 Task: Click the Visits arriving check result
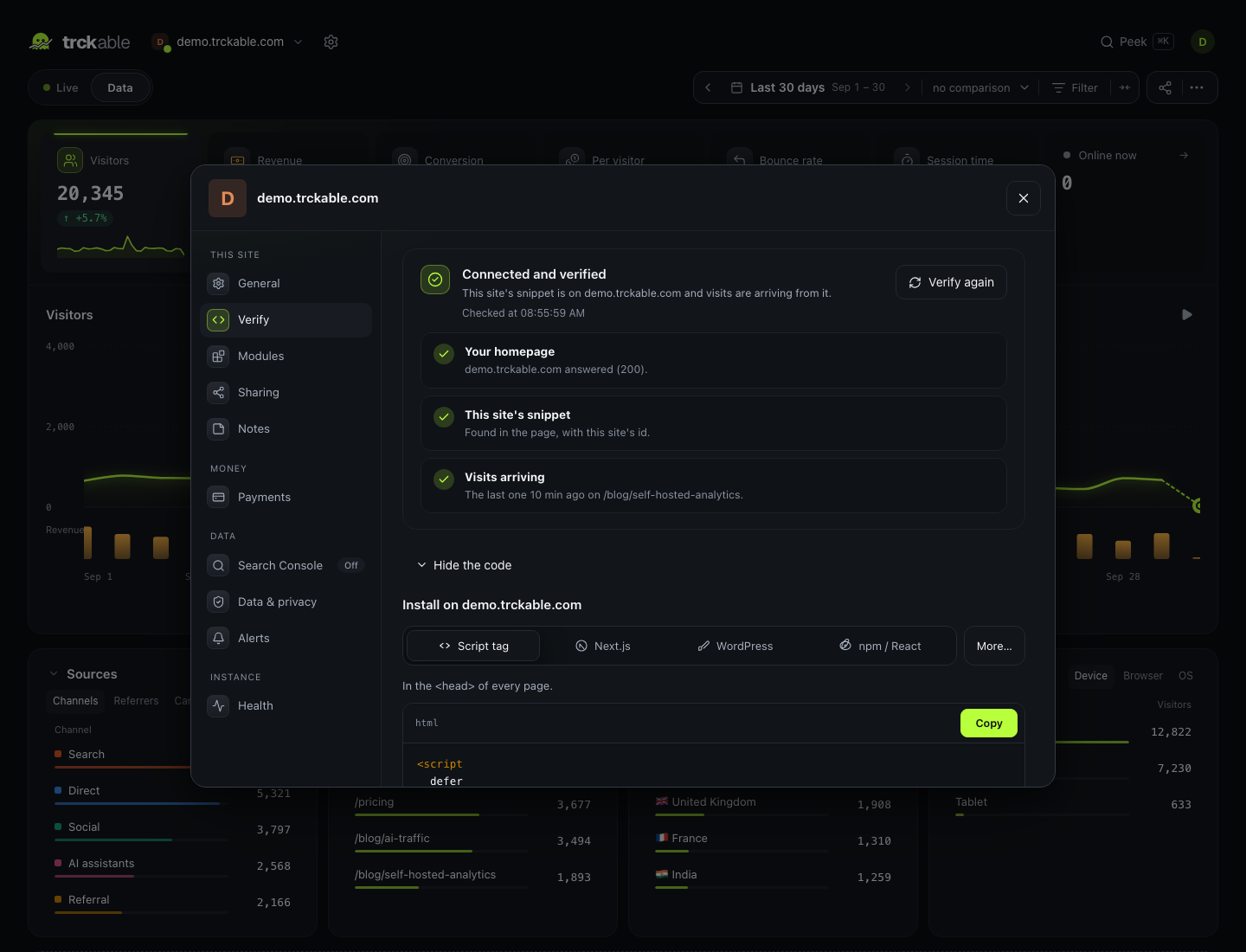714,486
